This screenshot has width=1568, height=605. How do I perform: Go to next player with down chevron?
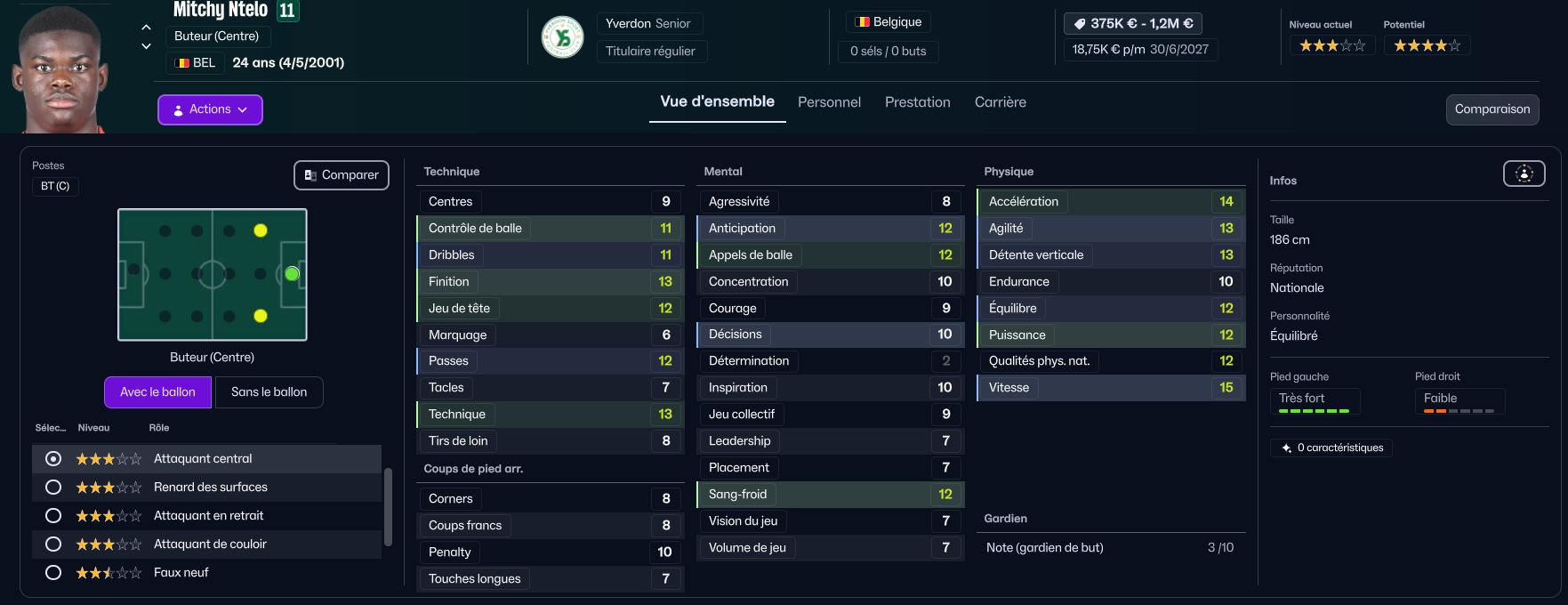(x=147, y=46)
